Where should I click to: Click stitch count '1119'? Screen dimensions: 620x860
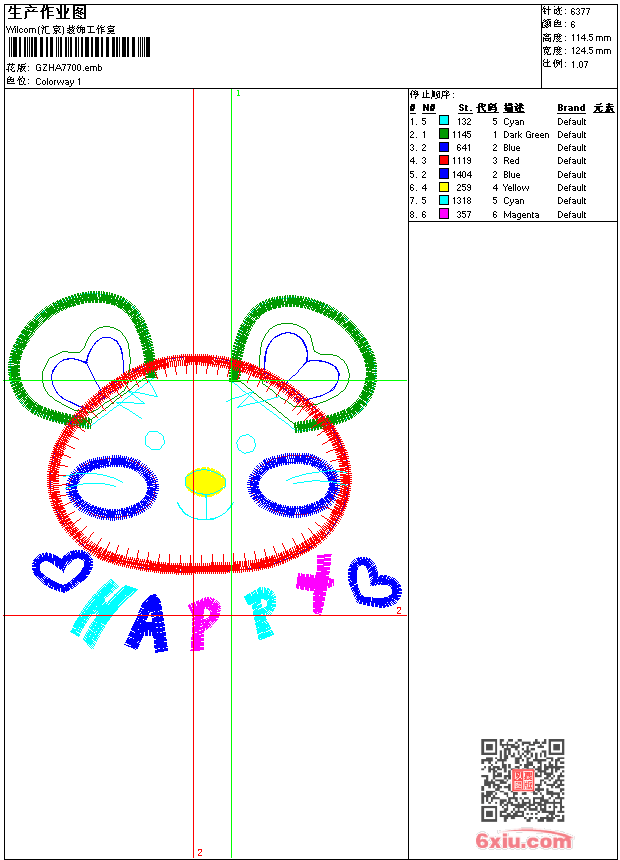(461, 161)
